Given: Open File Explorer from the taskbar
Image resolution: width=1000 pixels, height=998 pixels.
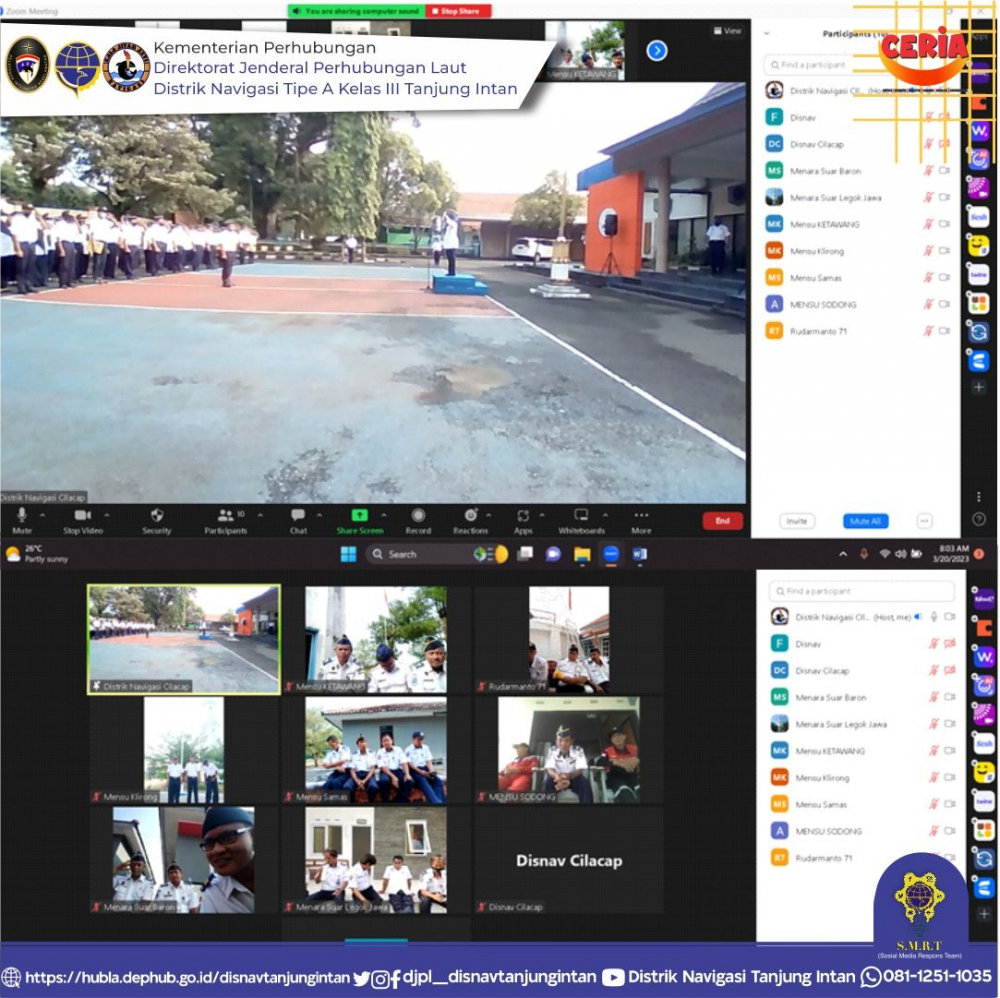Looking at the screenshot, I should point(582,554).
